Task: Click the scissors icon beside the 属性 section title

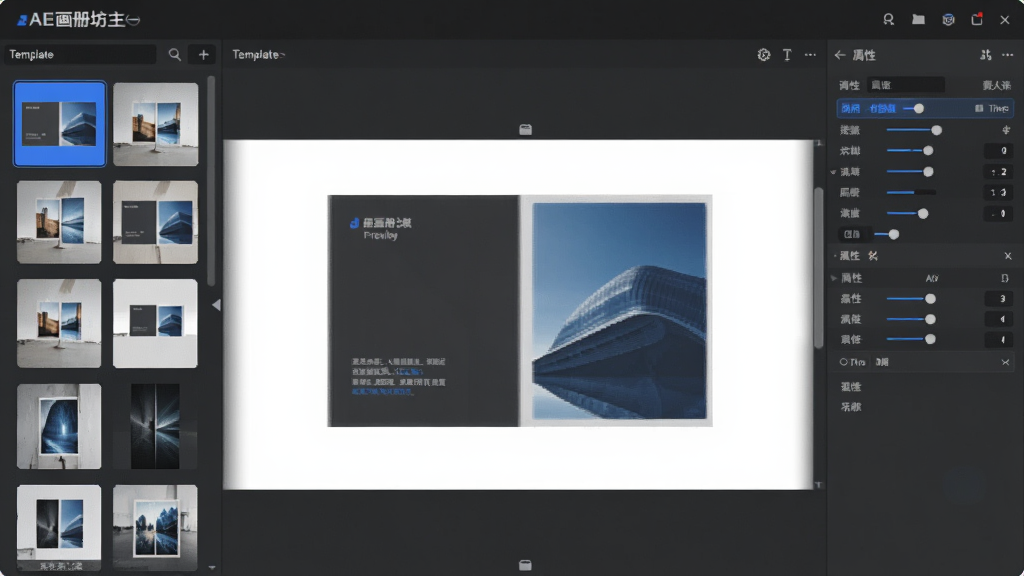Action: click(x=873, y=256)
